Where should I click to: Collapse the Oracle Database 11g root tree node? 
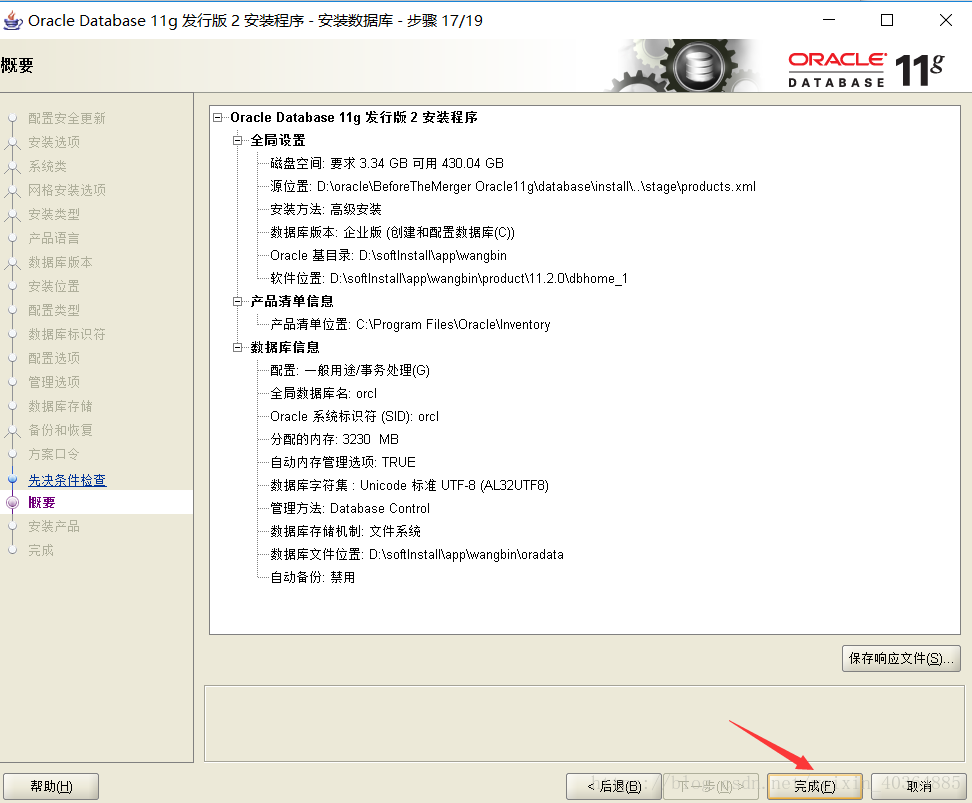pyautogui.click(x=218, y=117)
